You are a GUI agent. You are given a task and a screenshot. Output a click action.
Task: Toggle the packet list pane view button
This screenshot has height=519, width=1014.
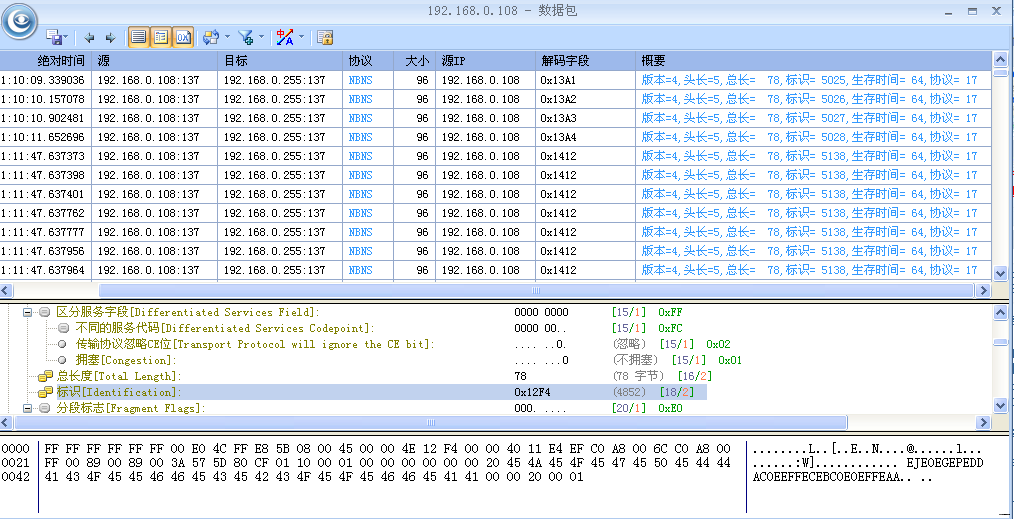139,37
